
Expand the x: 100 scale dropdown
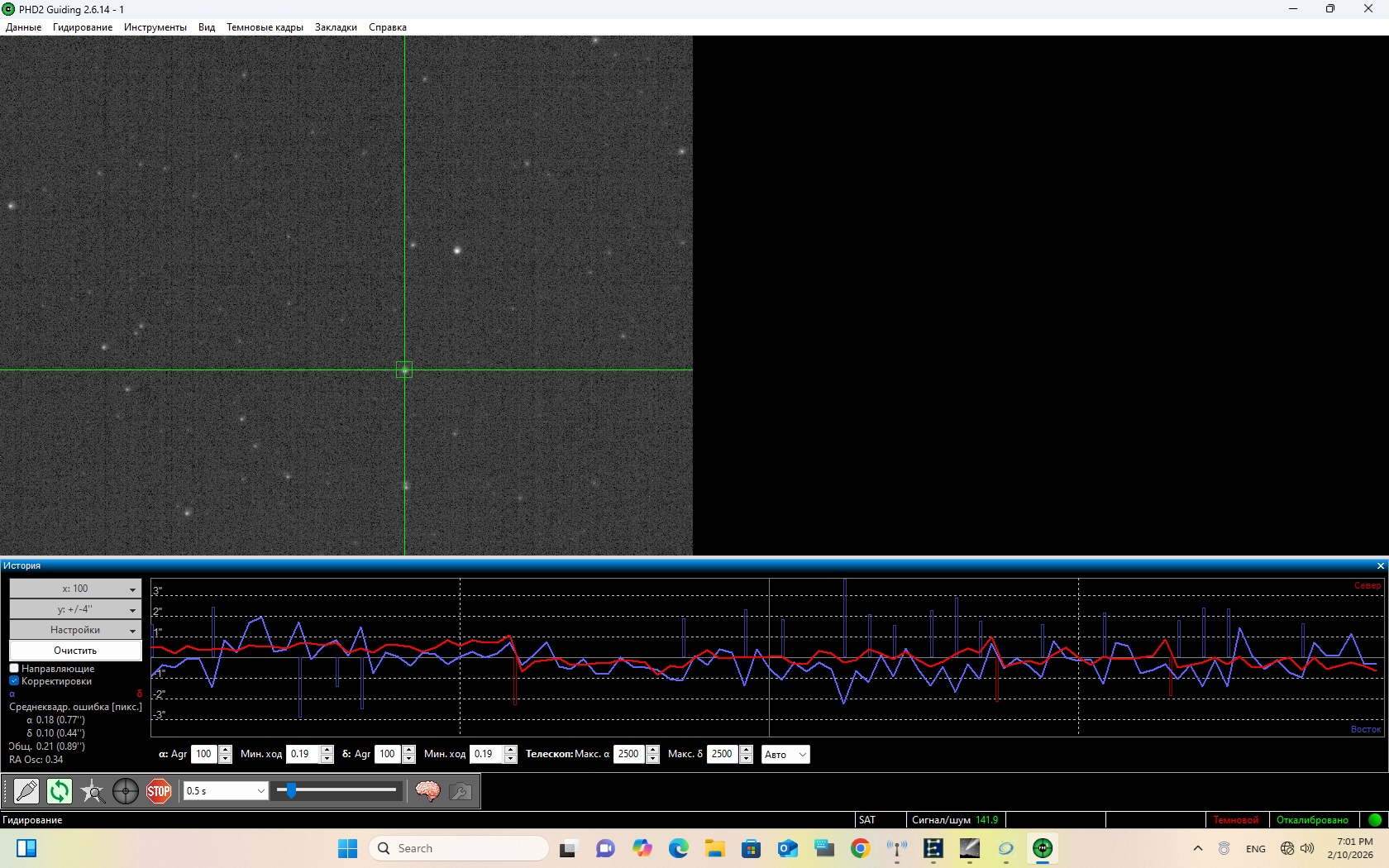pos(75,589)
